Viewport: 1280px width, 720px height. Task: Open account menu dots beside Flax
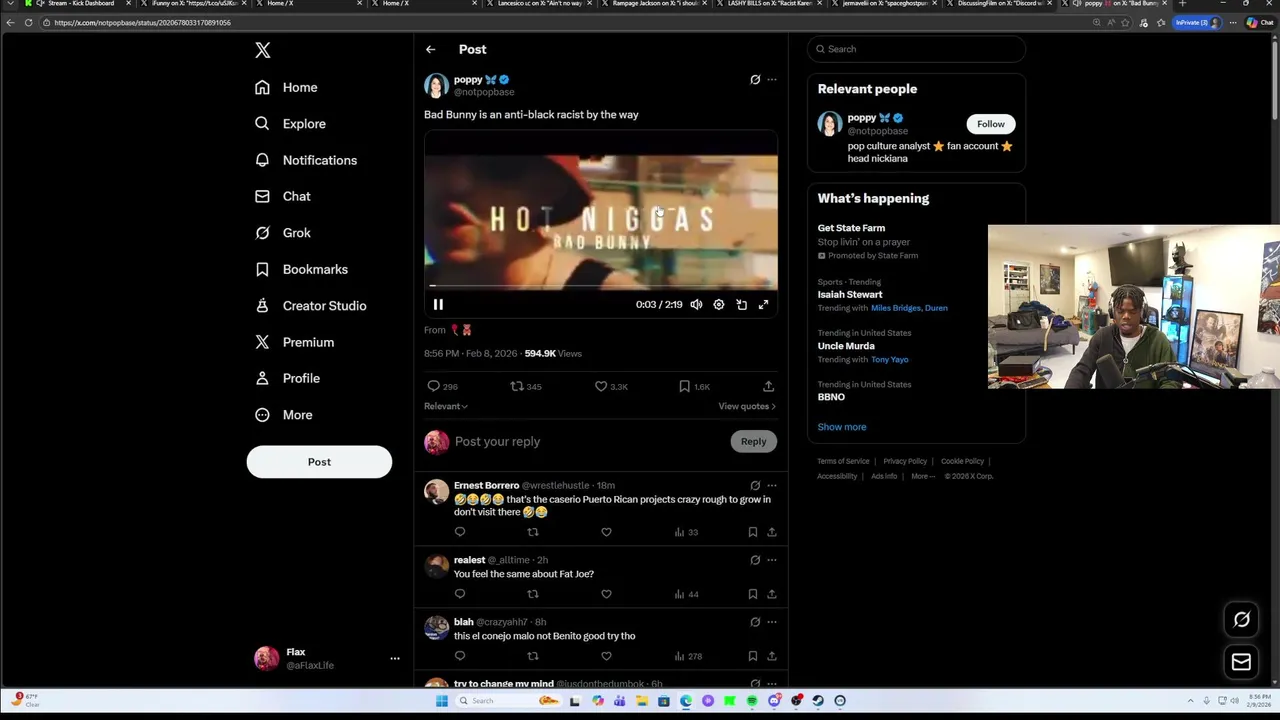click(395, 659)
